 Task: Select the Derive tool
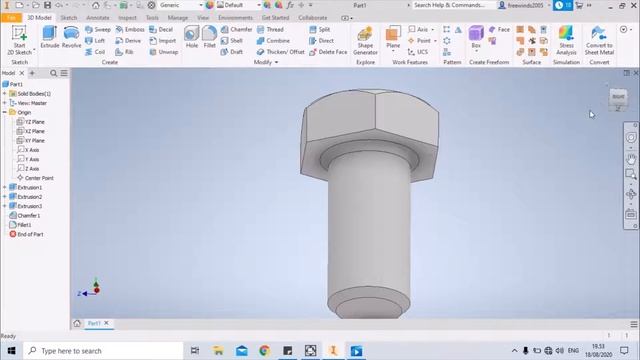[x=128, y=40]
